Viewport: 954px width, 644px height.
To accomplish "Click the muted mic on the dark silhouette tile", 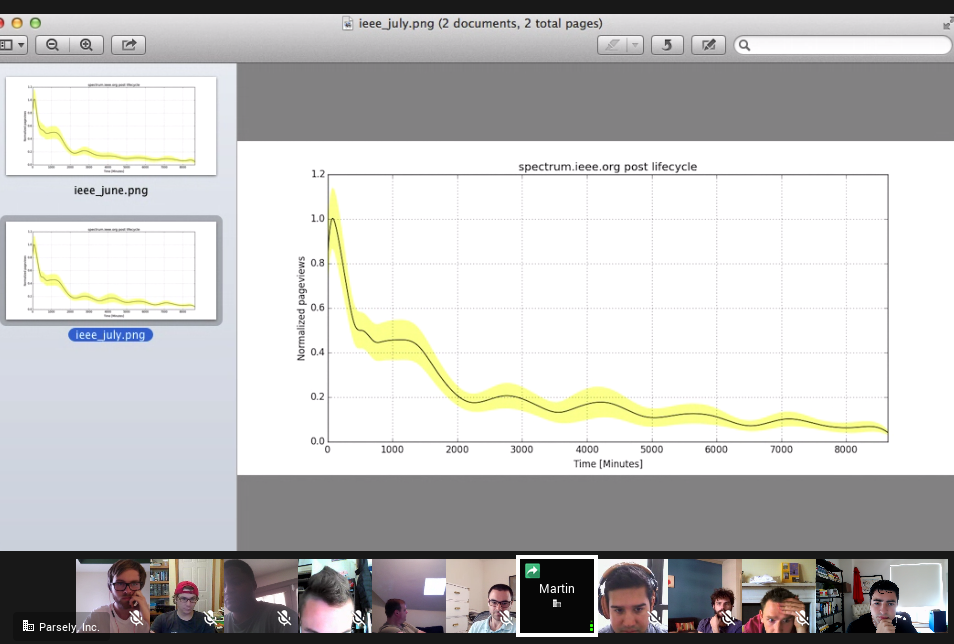I will pos(284,618).
